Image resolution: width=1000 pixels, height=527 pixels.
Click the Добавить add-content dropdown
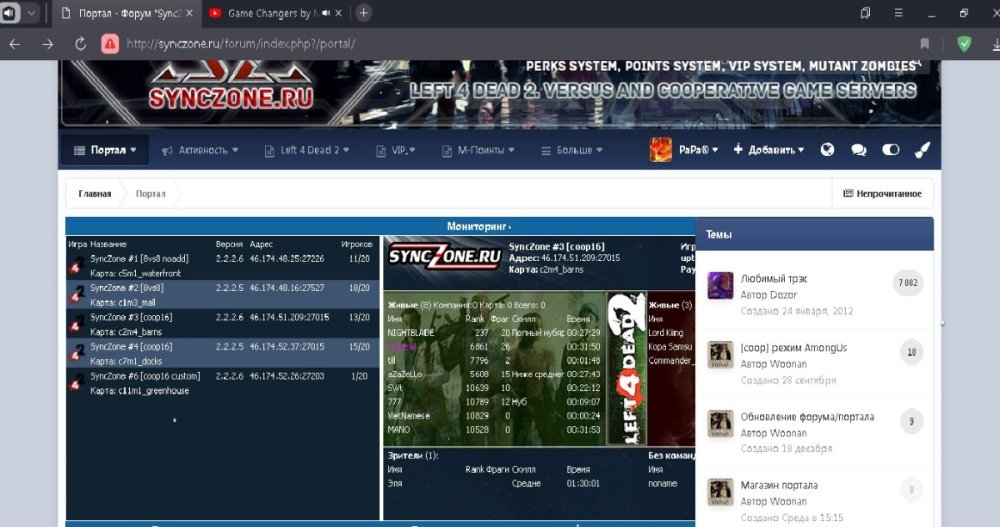click(768, 150)
